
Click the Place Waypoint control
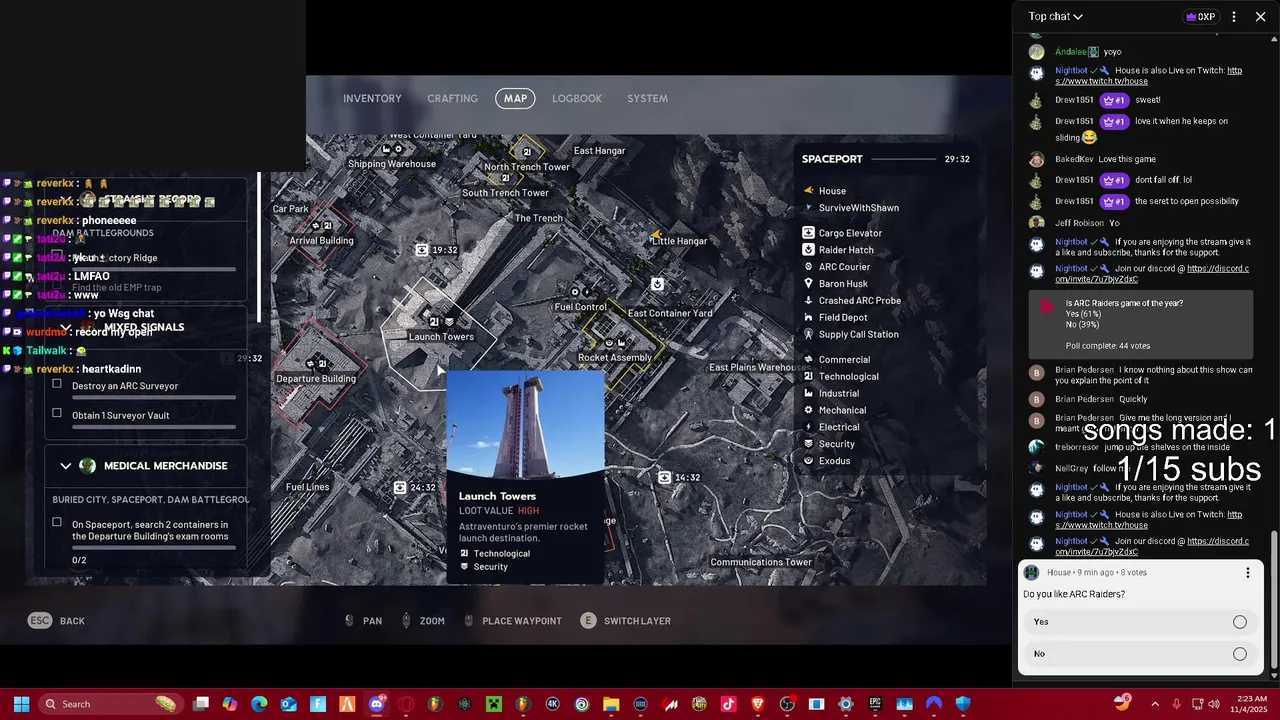(x=513, y=621)
